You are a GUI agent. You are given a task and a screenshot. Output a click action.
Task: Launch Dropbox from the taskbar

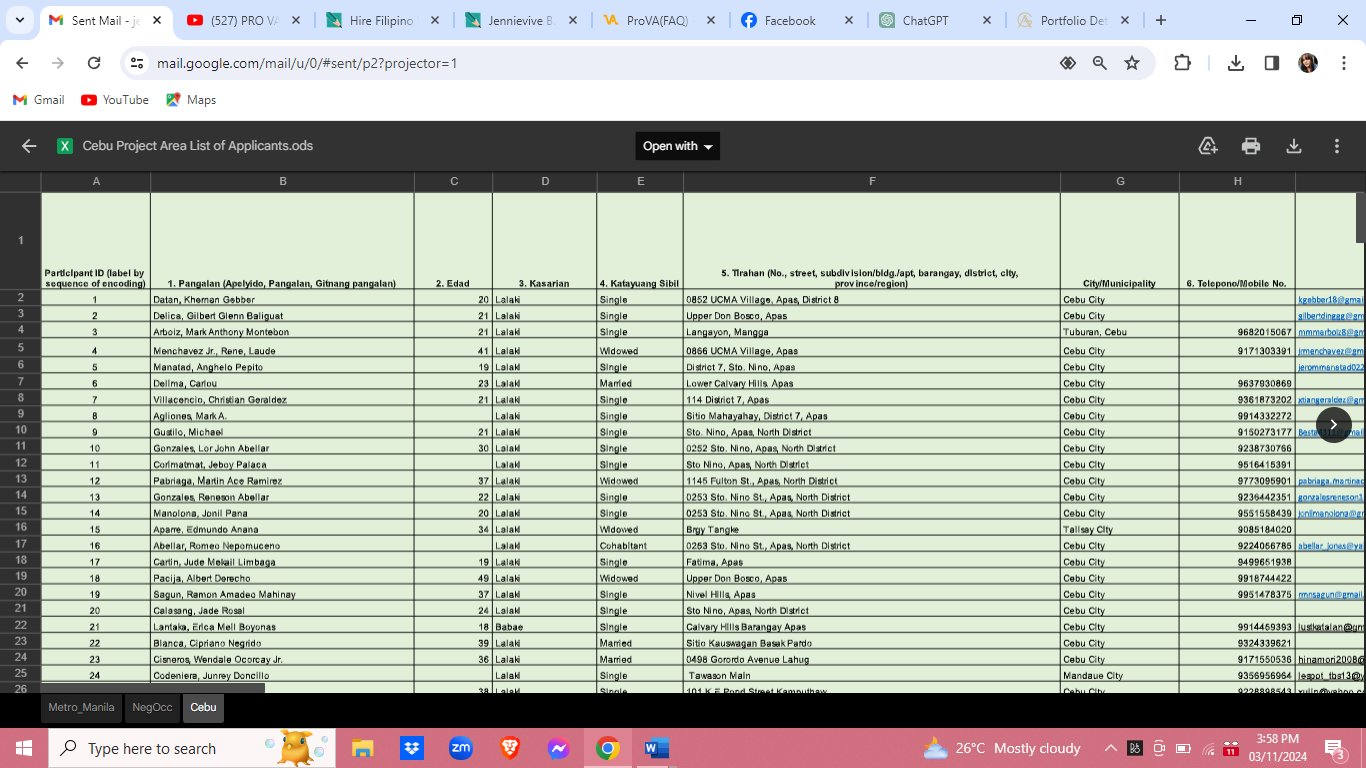[411, 748]
